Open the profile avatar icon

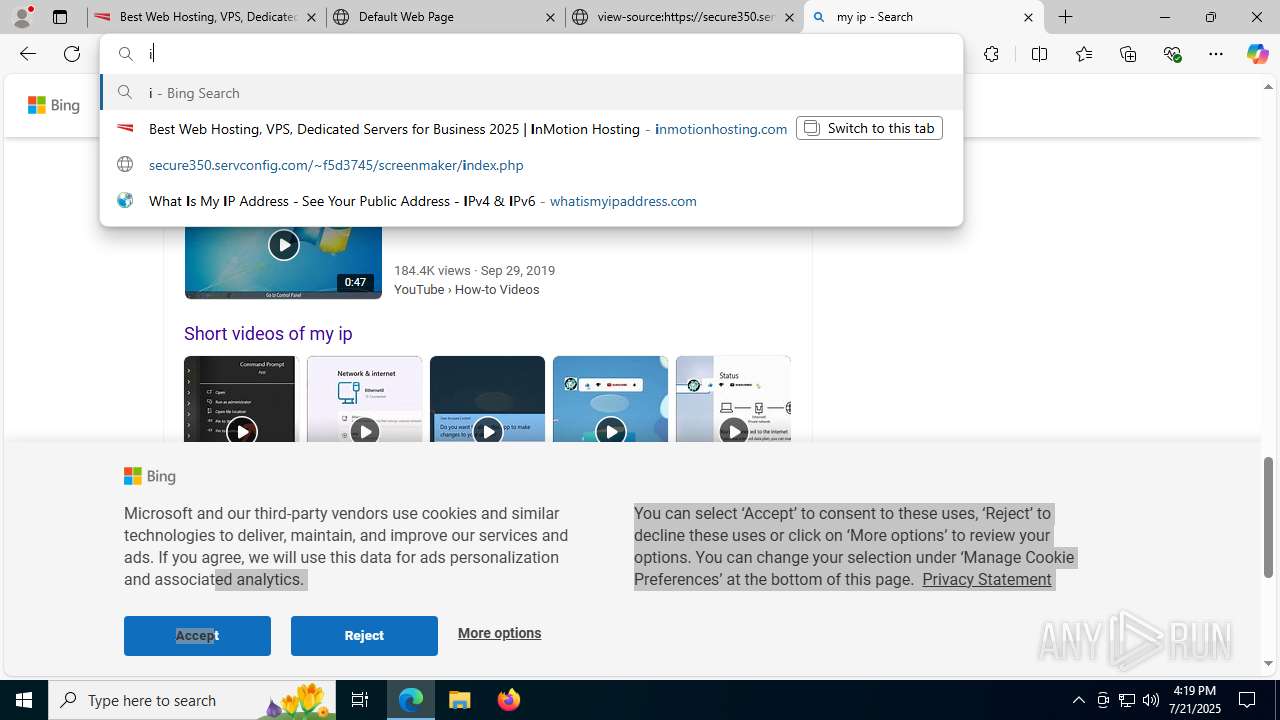(x=22, y=17)
